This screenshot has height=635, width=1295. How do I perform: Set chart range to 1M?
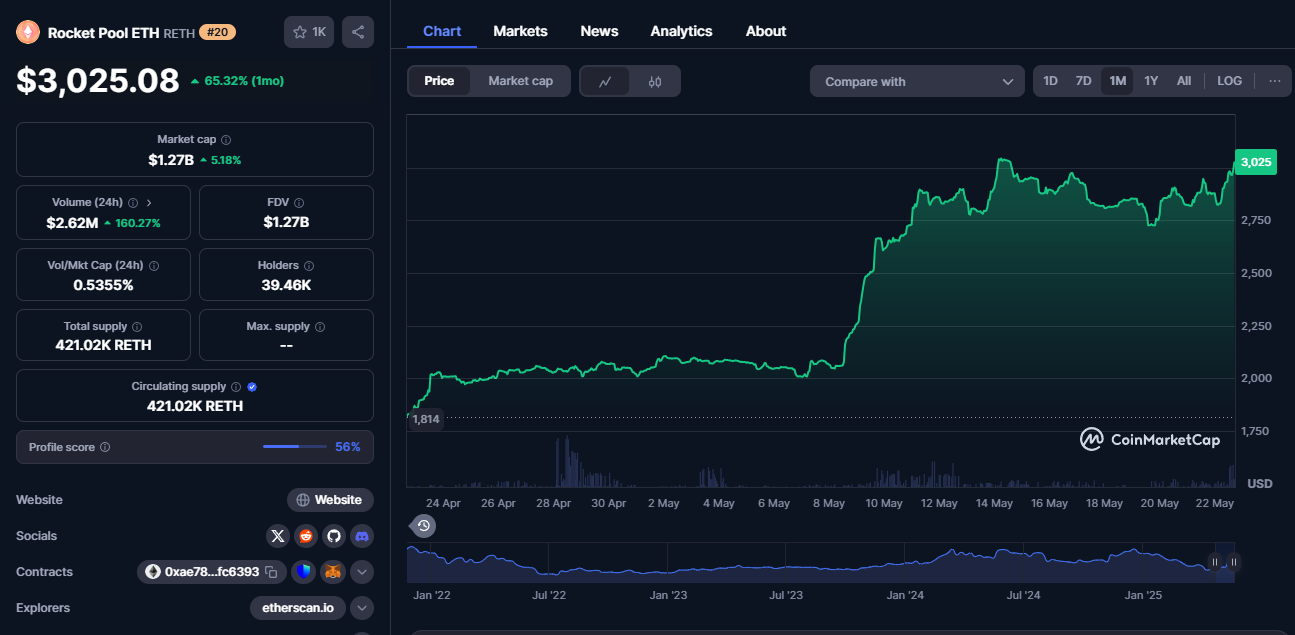tap(1117, 81)
